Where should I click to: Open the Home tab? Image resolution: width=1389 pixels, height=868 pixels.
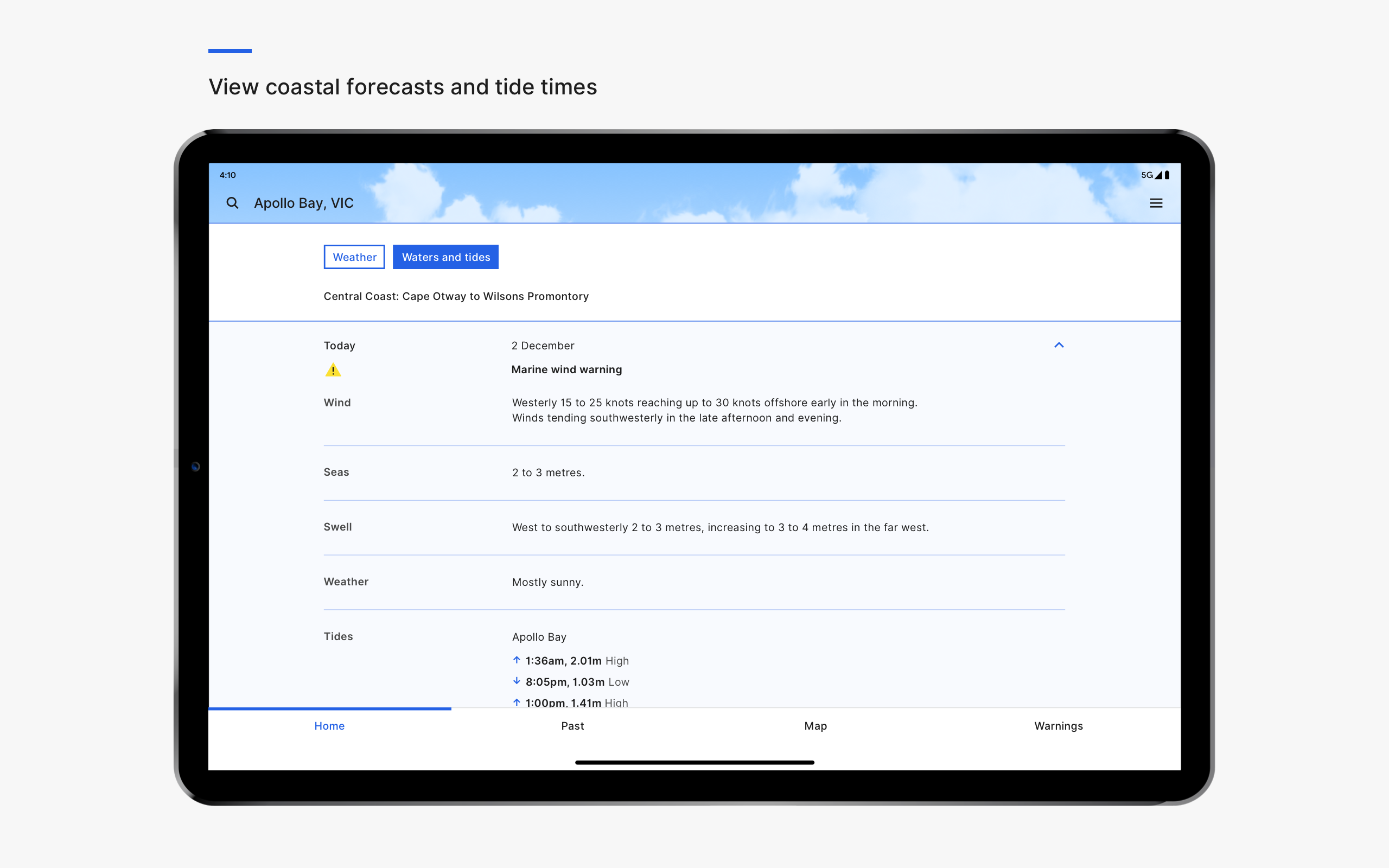coord(329,726)
